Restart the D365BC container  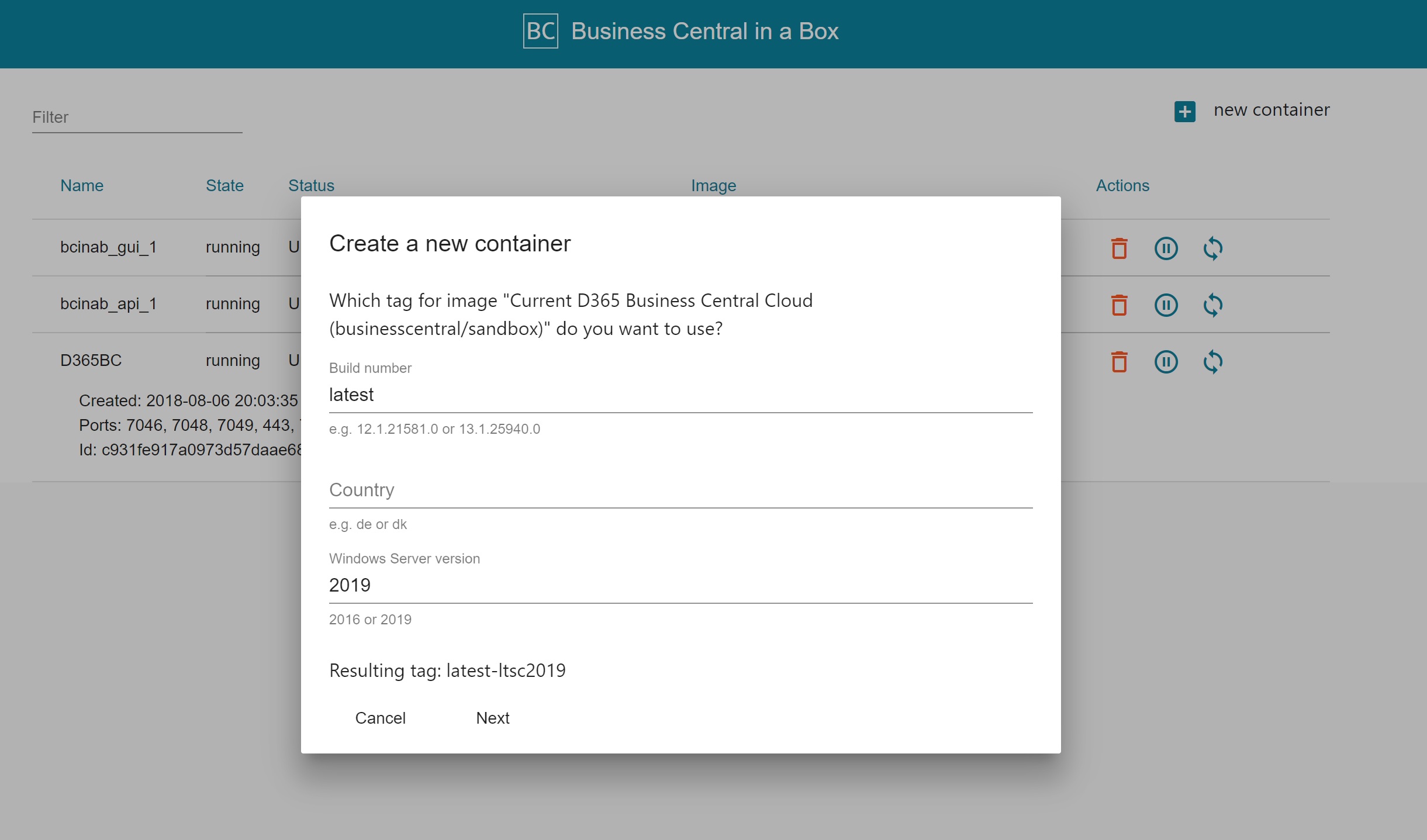(1213, 362)
